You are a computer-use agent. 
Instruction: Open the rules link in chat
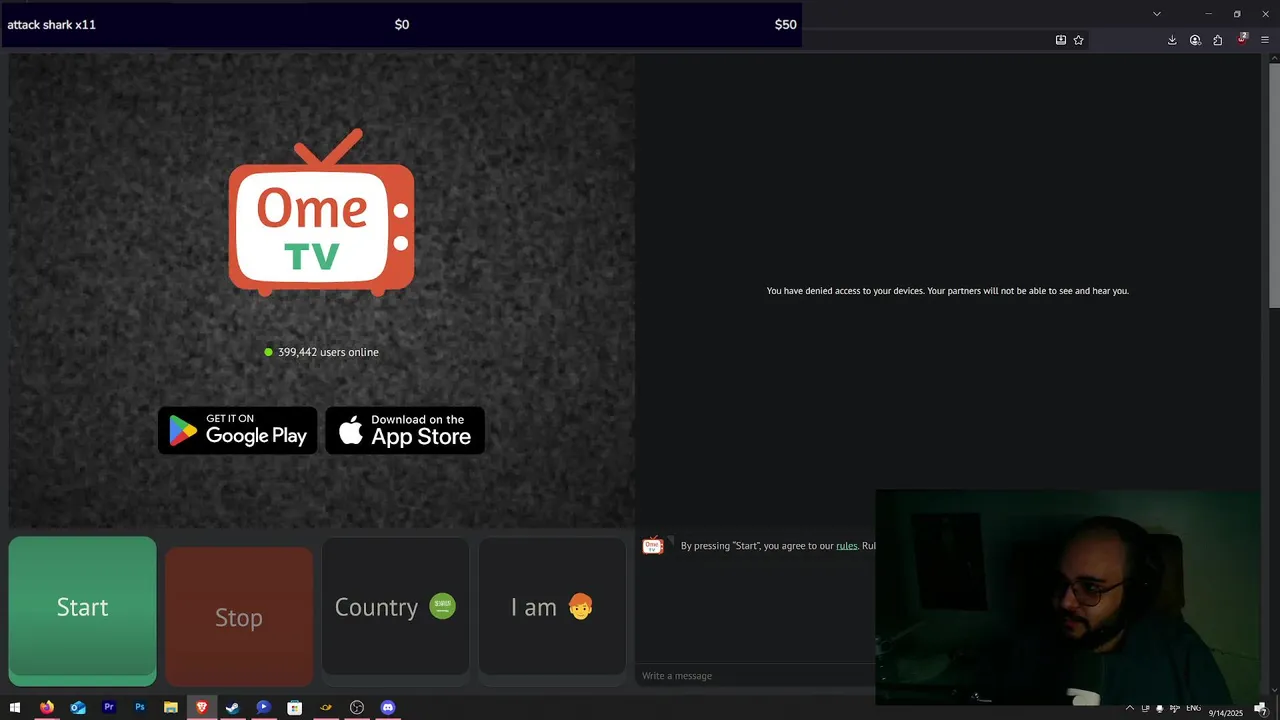tap(846, 546)
